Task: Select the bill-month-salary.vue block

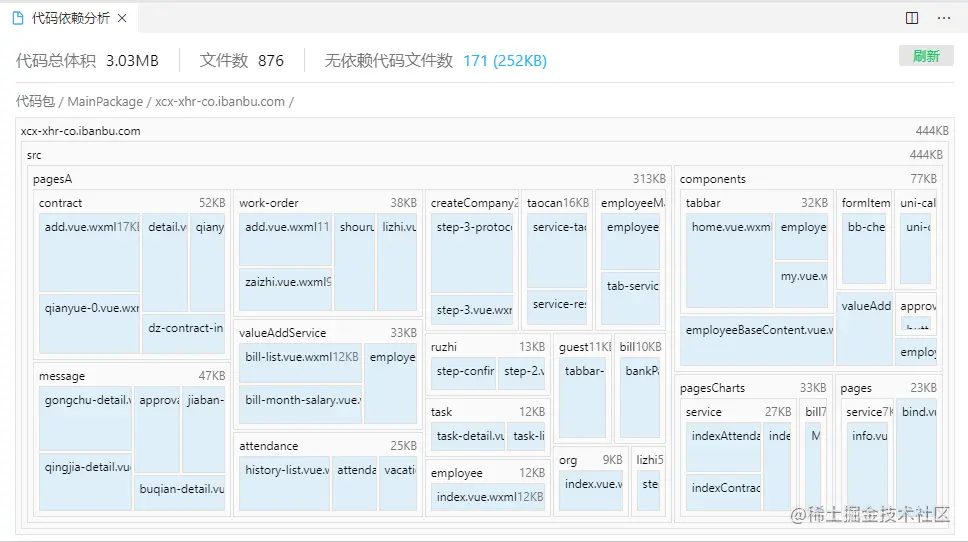Action: click(301, 405)
